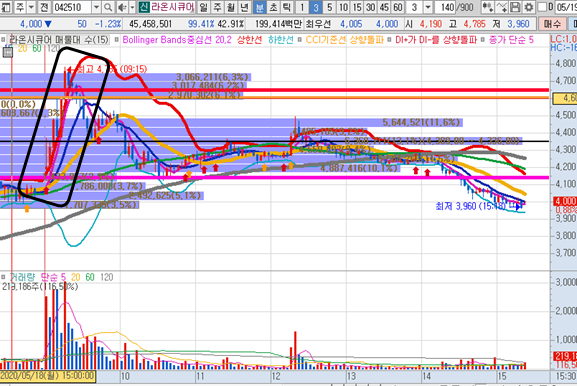Select the 10-minute interval button
577x386 pixels.
click(x=343, y=7)
